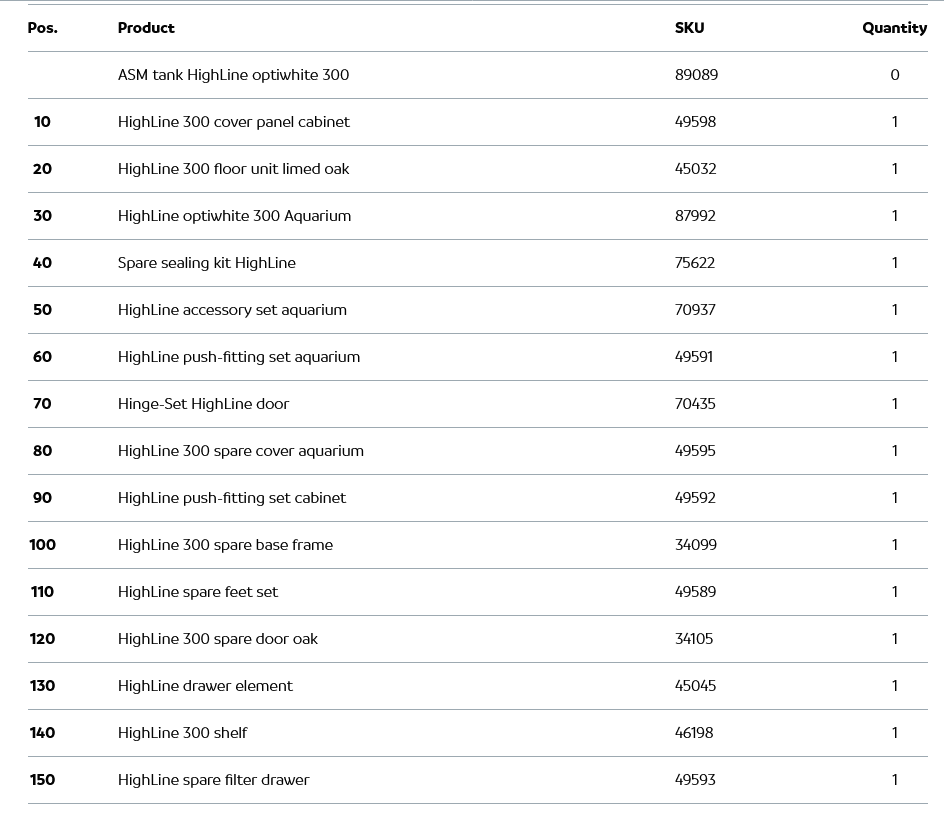
Task: Click the Product column header
Action: [x=146, y=28]
